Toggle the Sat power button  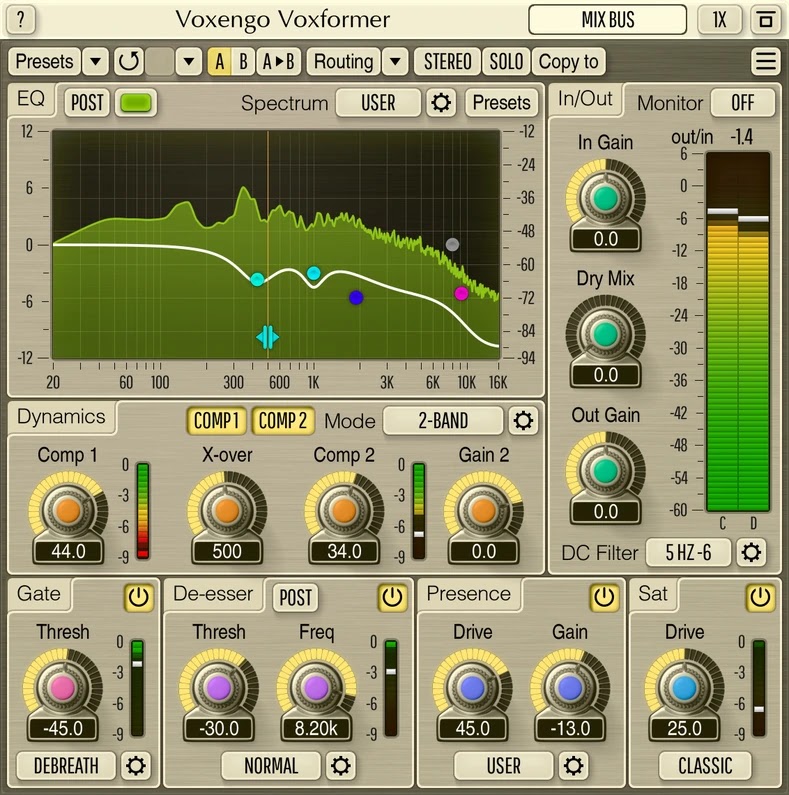click(760, 597)
